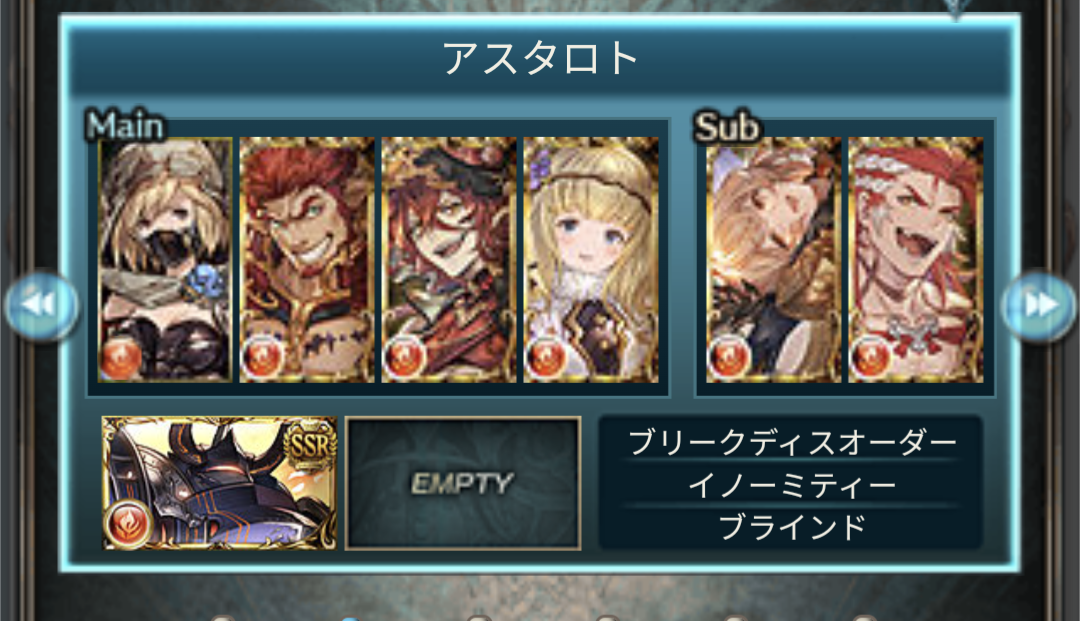The height and width of the screenshot is (621, 1080).
Task: Click fire element icon on blonde girl portrait
Action: click(546, 358)
